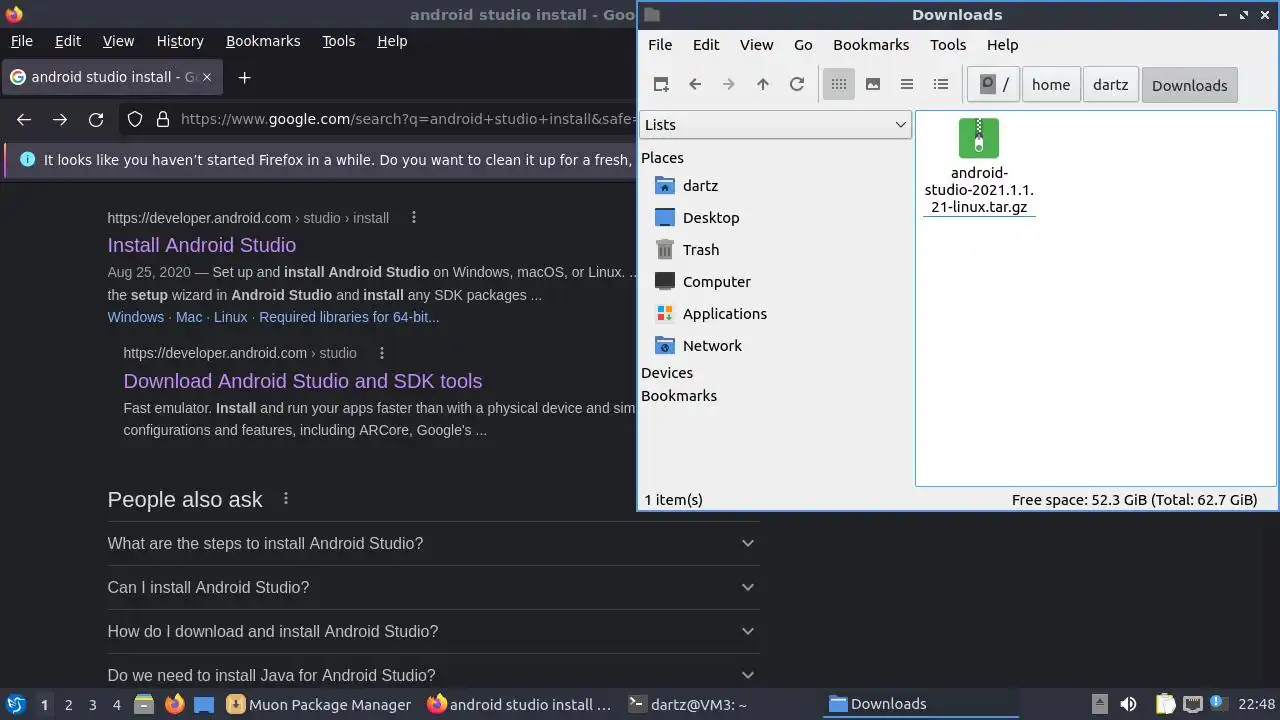Expand 'Do we need to install Java' question
The image size is (1280, 720).
[x=433, y=675]
